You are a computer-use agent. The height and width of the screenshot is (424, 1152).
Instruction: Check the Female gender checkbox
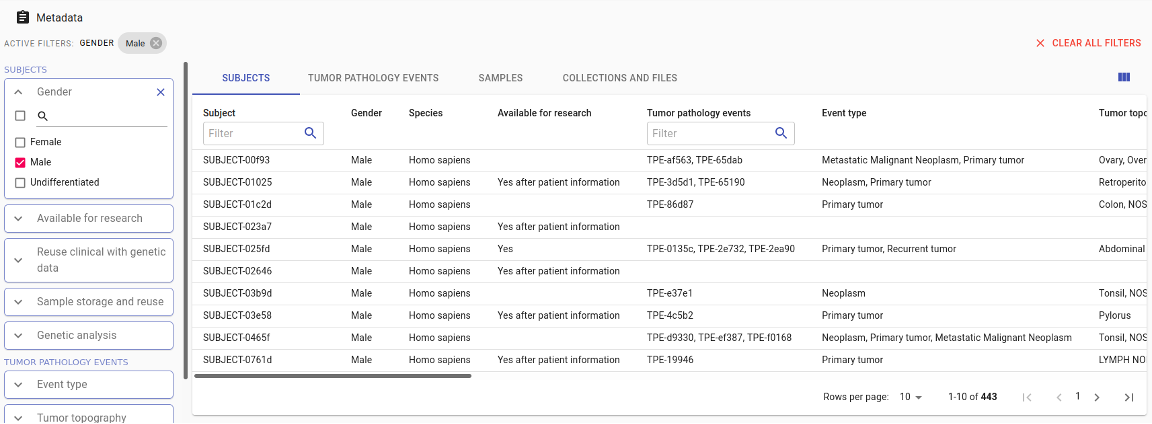(20, 142)
